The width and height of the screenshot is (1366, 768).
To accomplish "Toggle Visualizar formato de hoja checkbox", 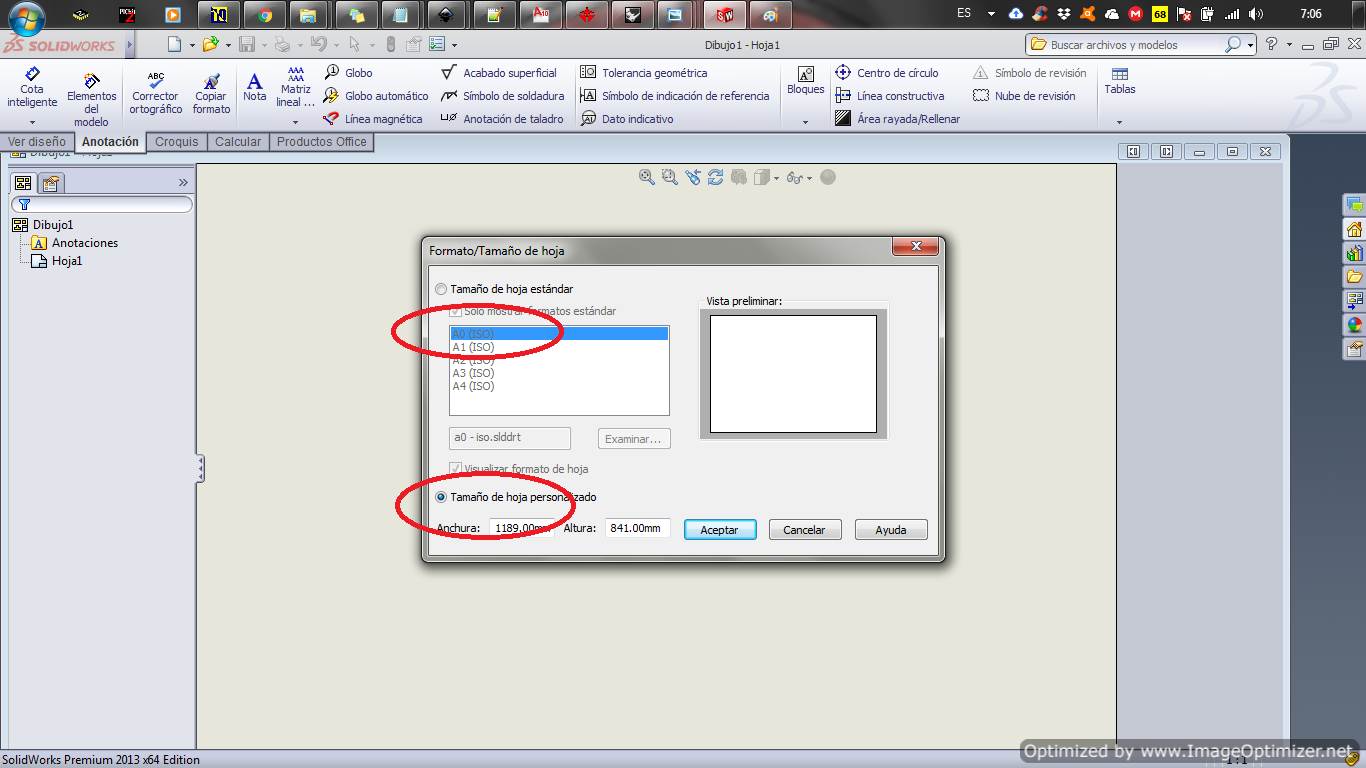I will (456, 468).
